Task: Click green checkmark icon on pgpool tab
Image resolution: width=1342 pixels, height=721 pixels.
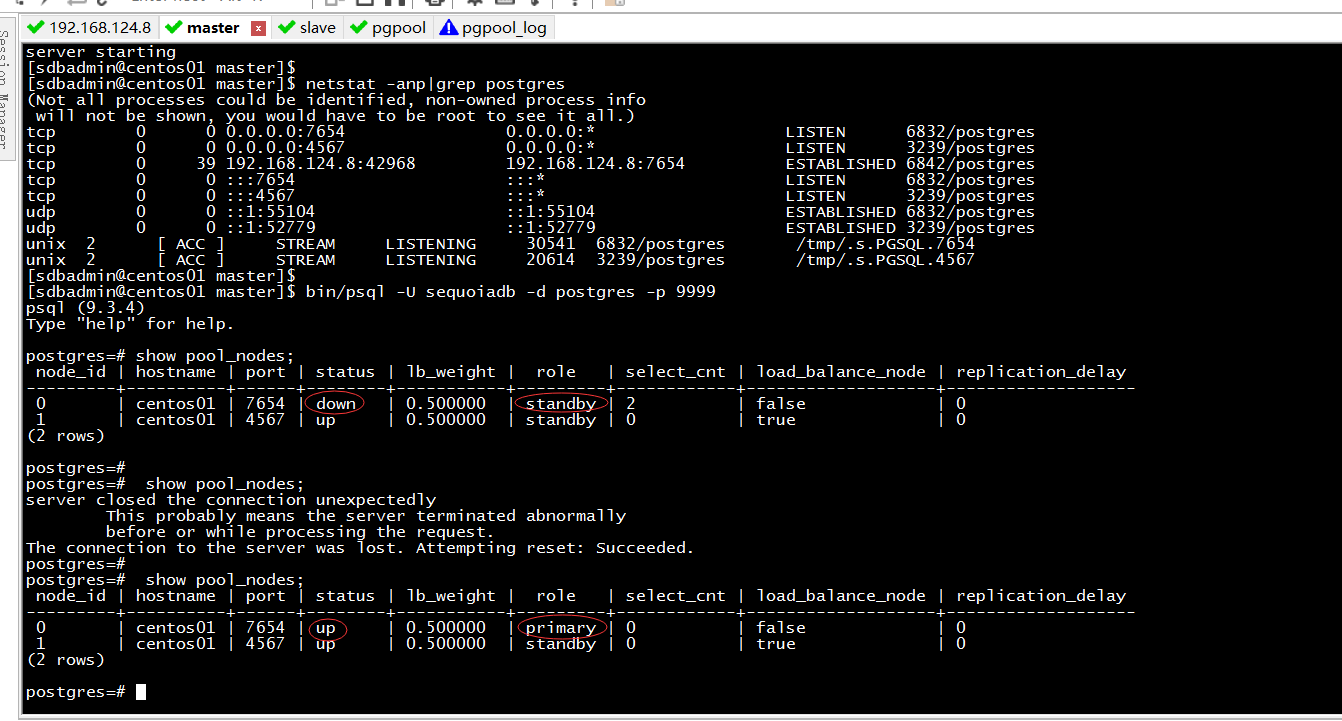Action: pos(358,28)
